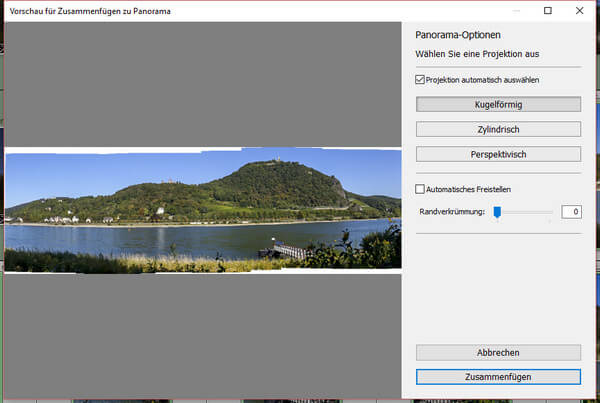Click the 'Vorschau für Zusammenfügen zu Panorama' title
Viewport: 600px width, 403px height.
pyautogui.click(x=90, y=11)
